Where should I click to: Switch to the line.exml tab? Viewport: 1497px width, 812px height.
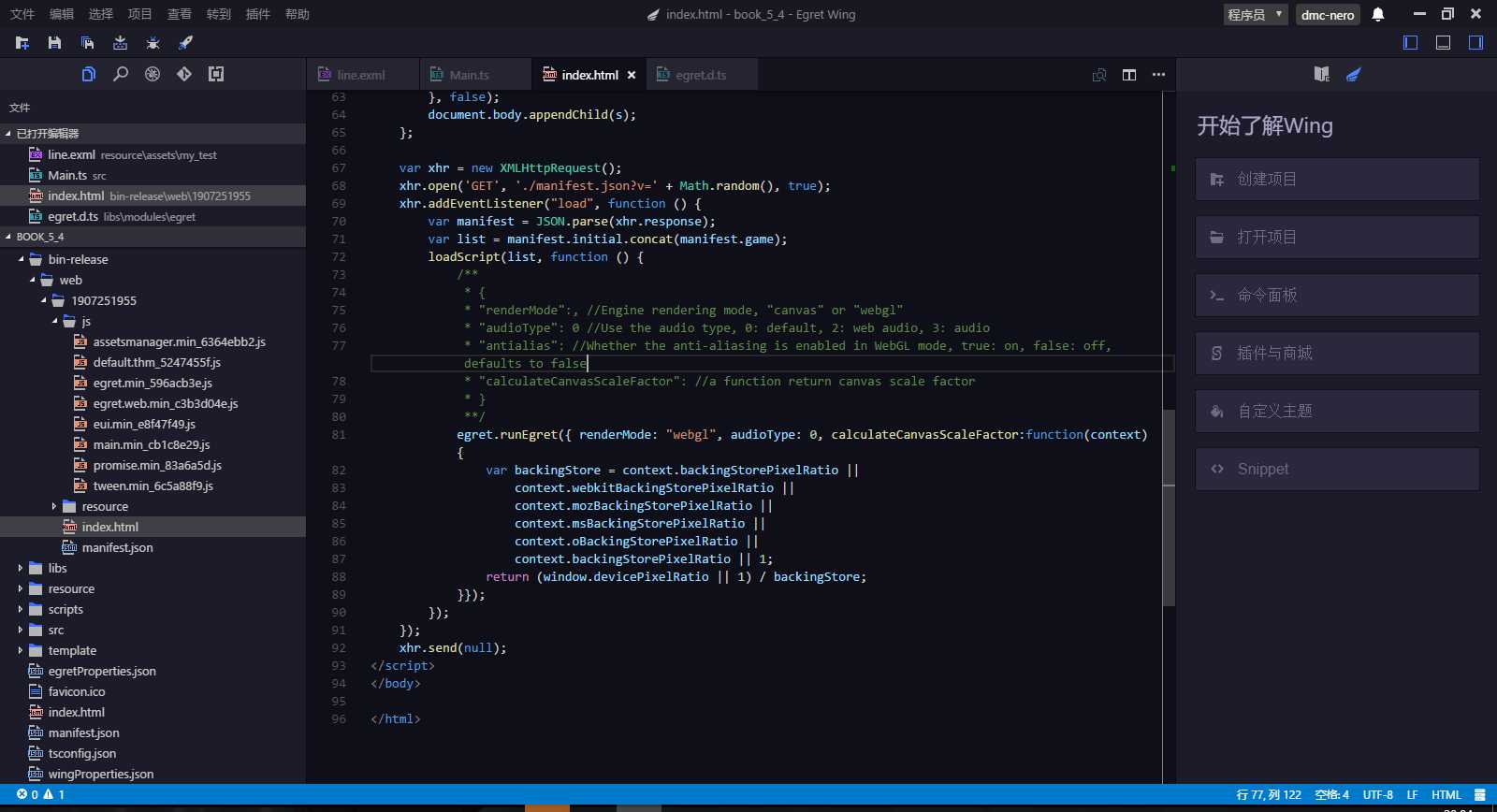pos(362,75)
